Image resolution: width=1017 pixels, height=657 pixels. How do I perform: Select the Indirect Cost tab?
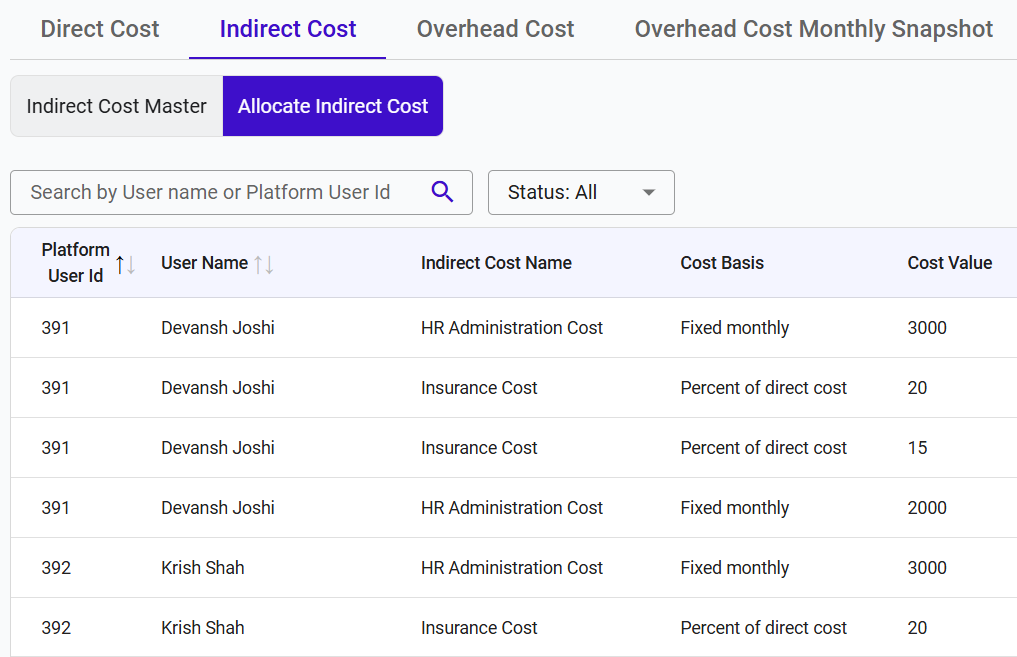(287, 29)
